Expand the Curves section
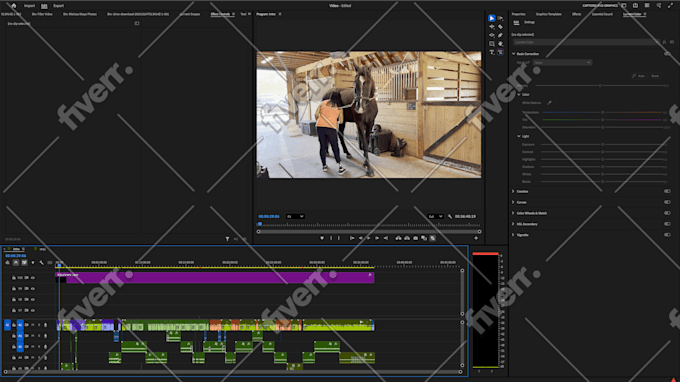This screenshot has height=382, width=680. click(513, 202)
